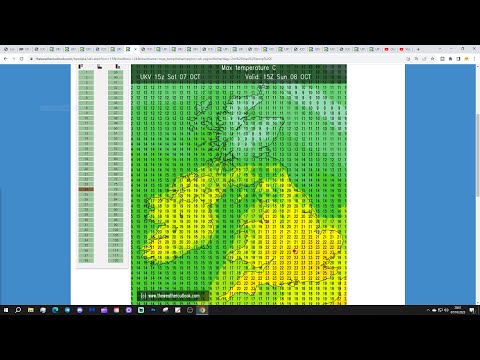Click the max temperature map image
The height and width of the screenshot is (360, 480).
click(239, 184)
